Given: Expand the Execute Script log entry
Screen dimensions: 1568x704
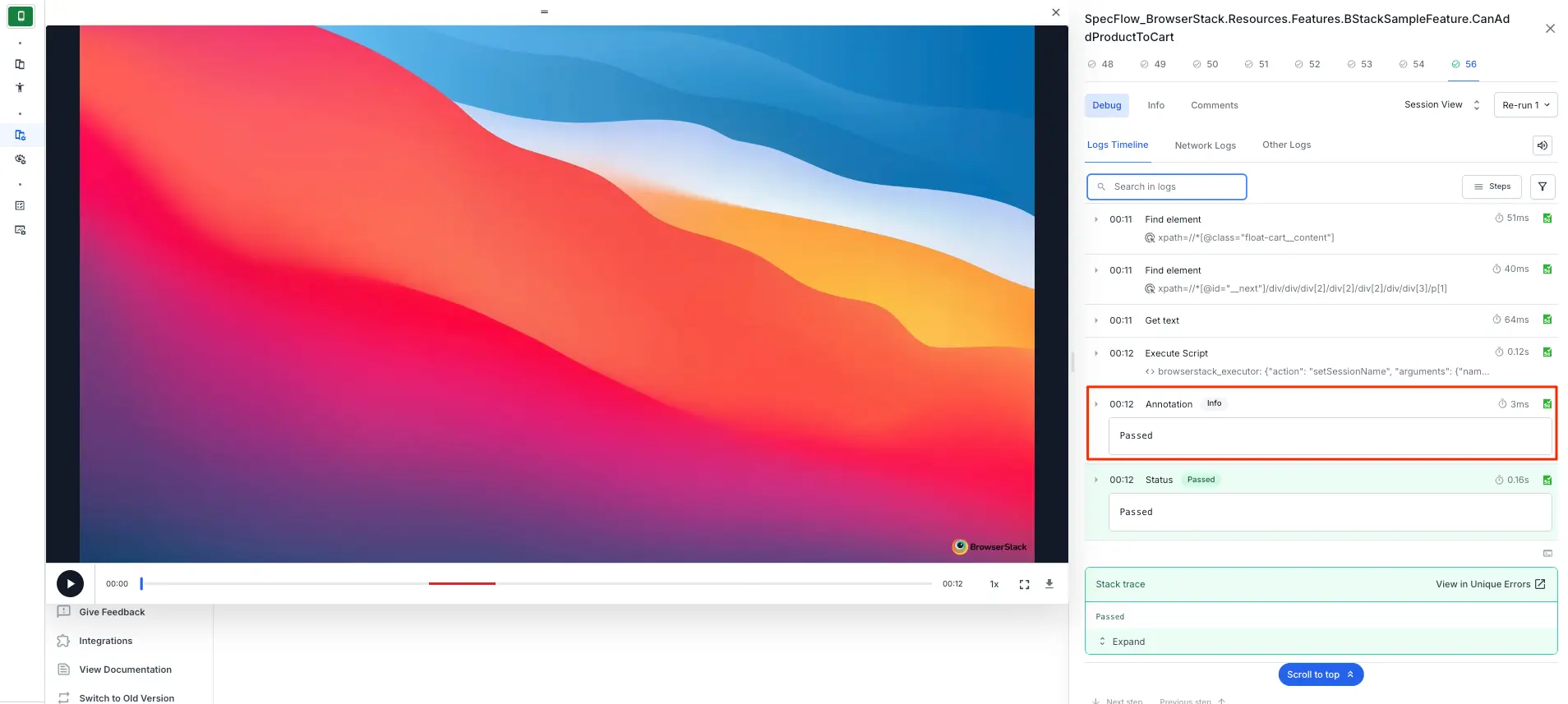Looking at the screenshot, I should (1095, 353).
